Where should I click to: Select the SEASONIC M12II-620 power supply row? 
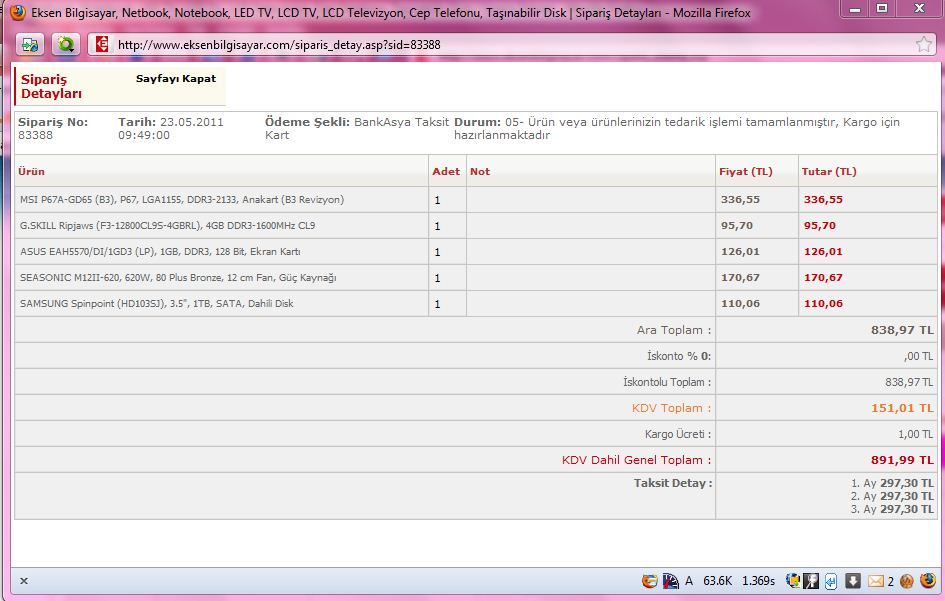(476, 277)
